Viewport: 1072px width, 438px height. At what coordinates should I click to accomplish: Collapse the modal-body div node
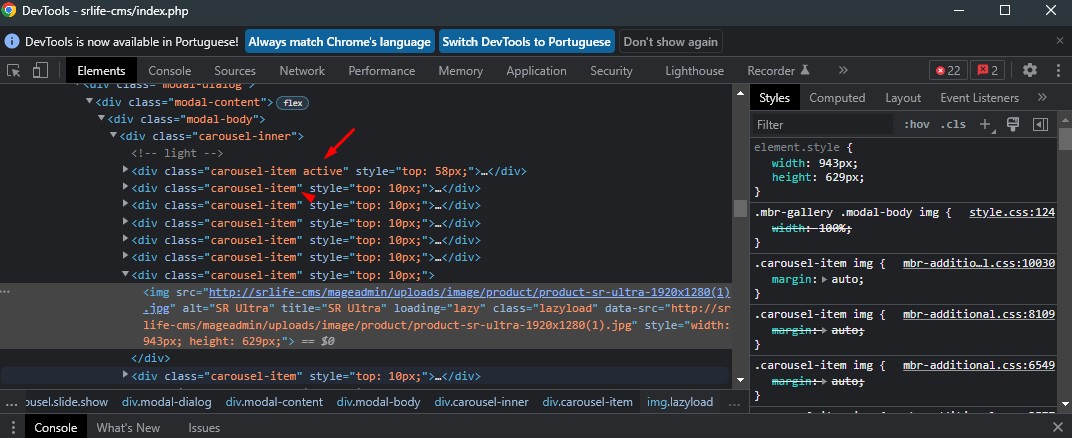pyautogui.click(x=102, y=118)
